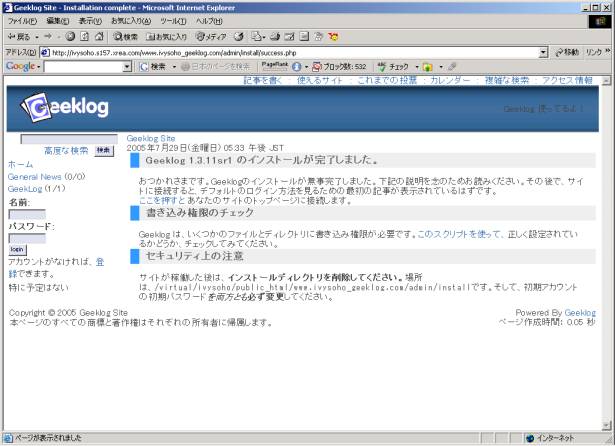Click the Google toolbar logo
The image size is (615, 446).
[x=20, y=66]
